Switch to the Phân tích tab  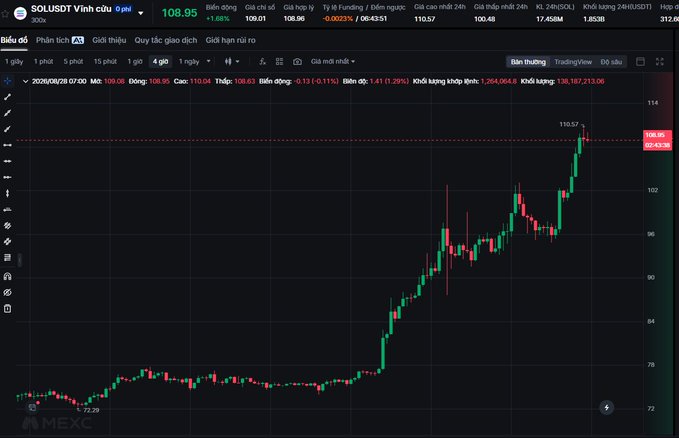[x=52, y=40]
